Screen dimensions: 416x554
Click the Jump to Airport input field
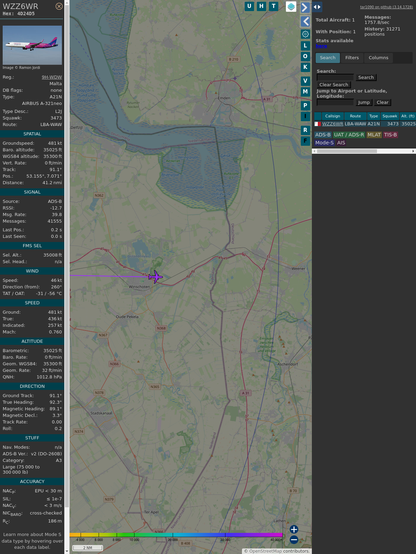[335, 102]
